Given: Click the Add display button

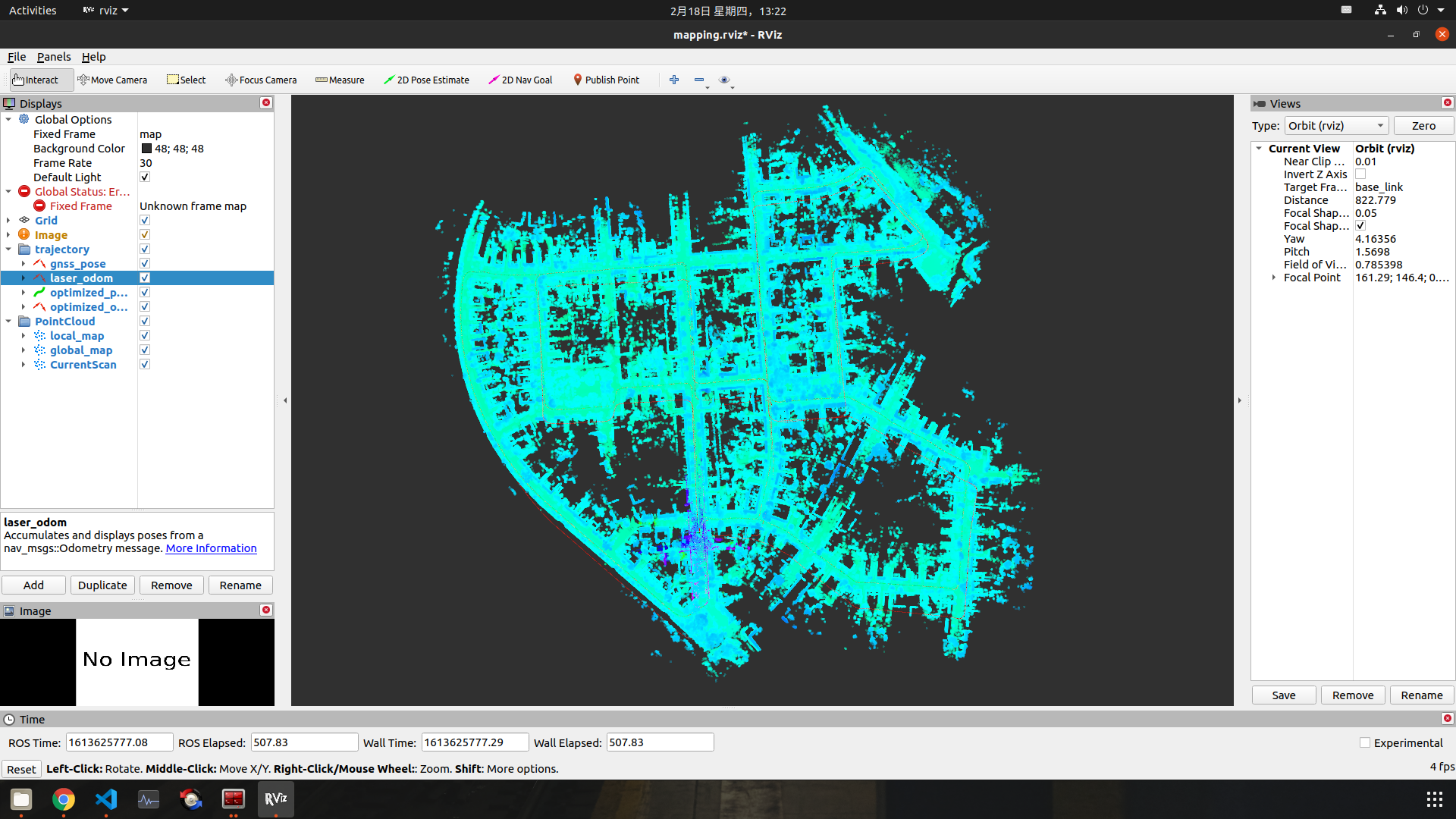Looking at the screenshot, I should [x=33, y=585].
